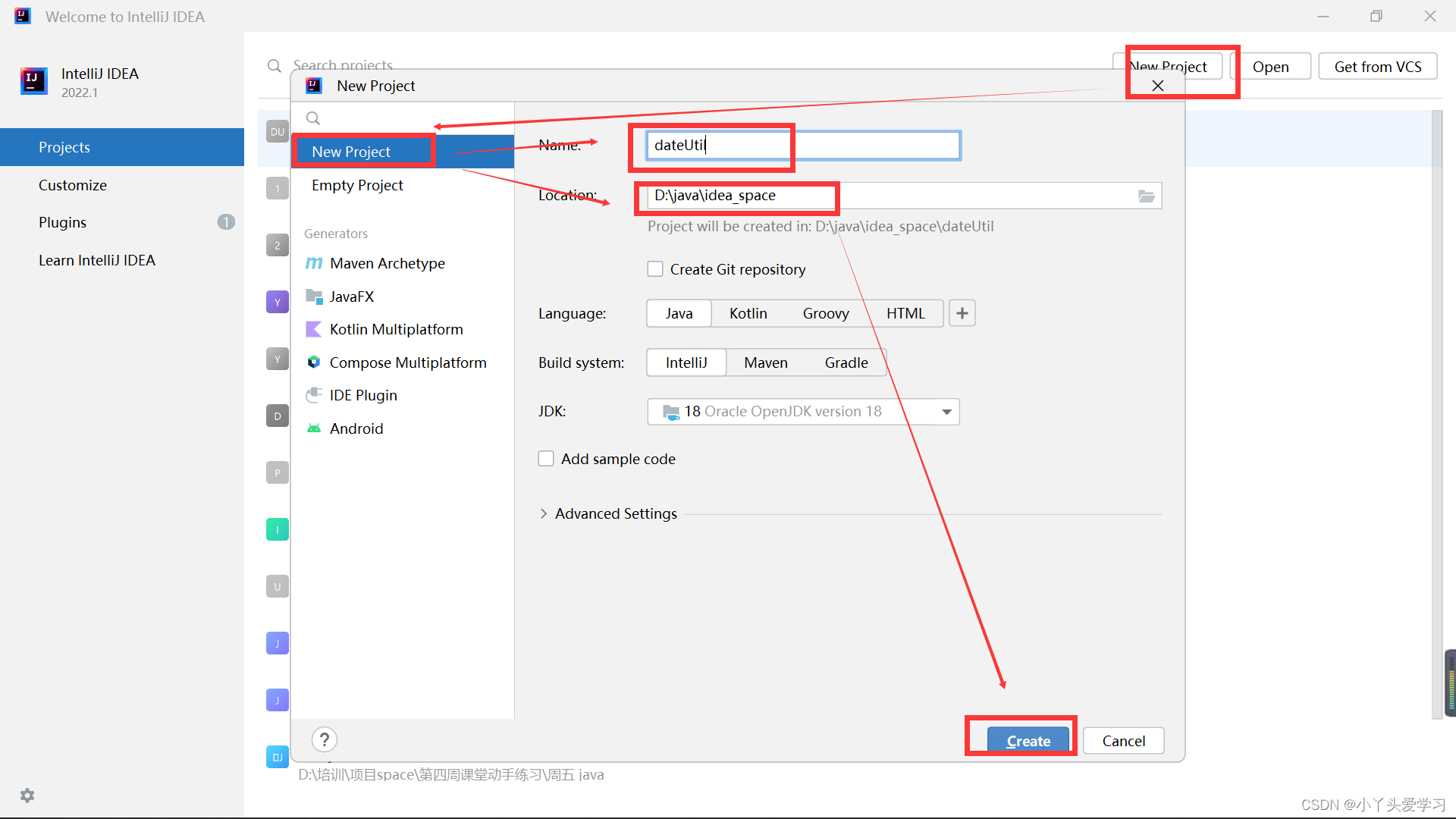The width and height of the screenshot is (1456, 819).
Task: Click the Empty Project option icon
Action: (357, 184)
